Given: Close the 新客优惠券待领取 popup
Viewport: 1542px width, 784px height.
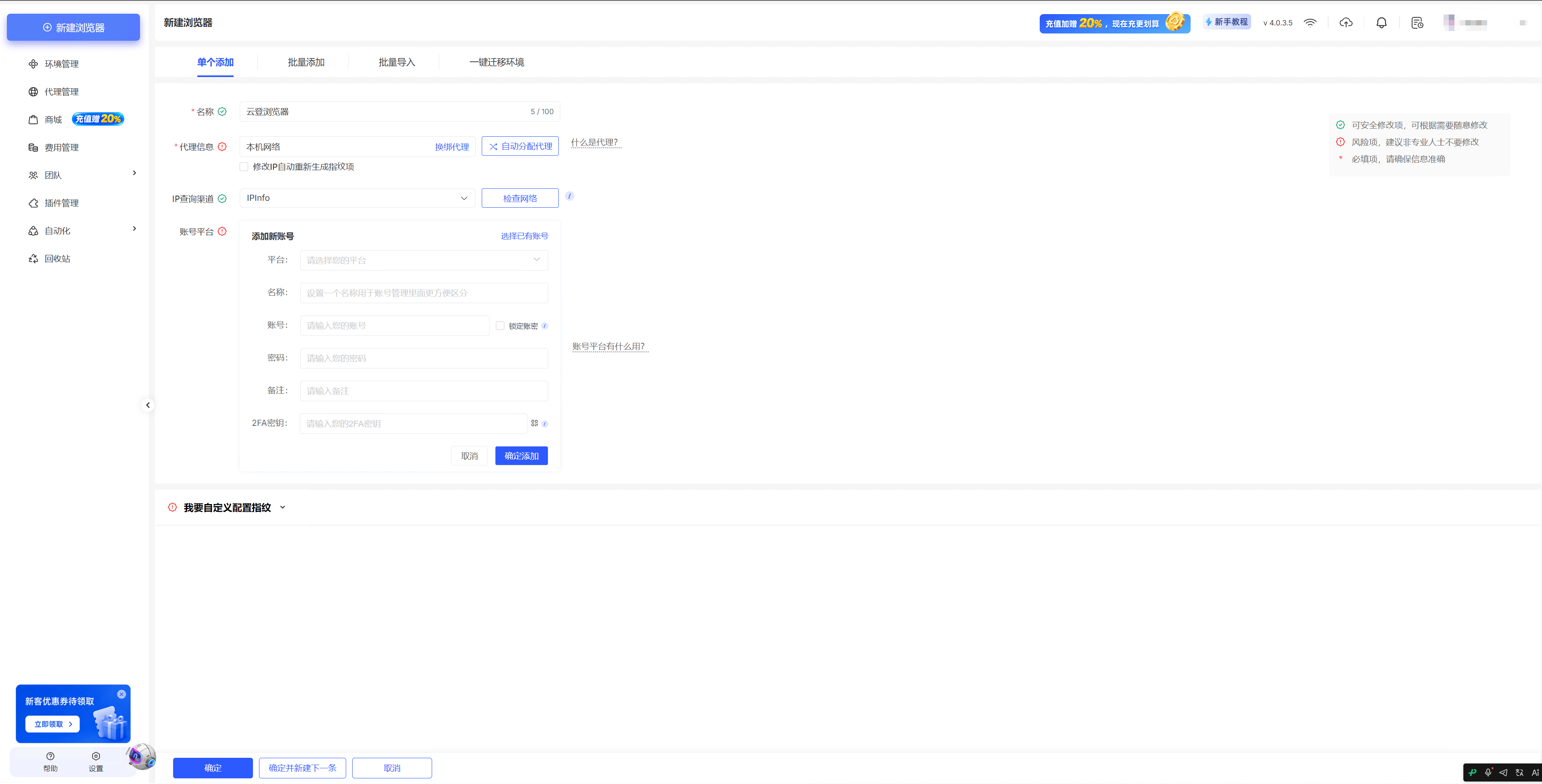Looking at the screenshot, I should [x=121, y=694].
